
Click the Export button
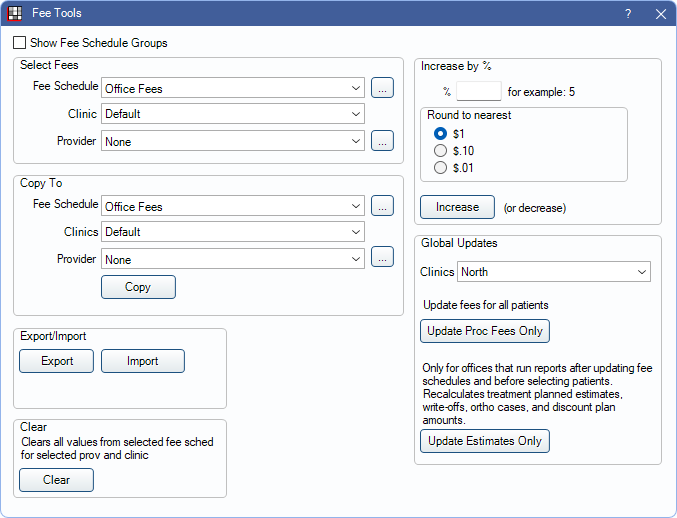tap(57, 361)
